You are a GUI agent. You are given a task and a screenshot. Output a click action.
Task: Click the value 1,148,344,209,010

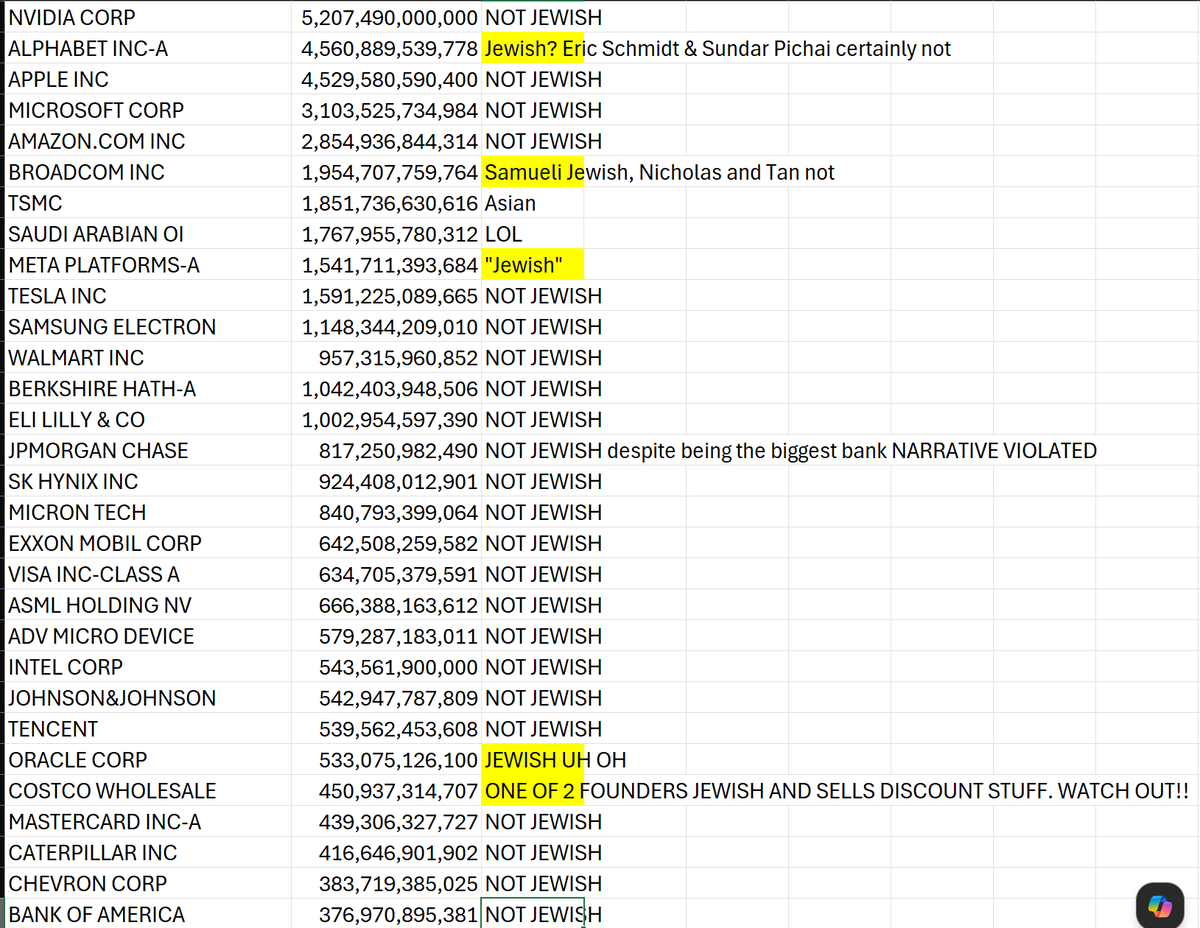coord(390,327)
